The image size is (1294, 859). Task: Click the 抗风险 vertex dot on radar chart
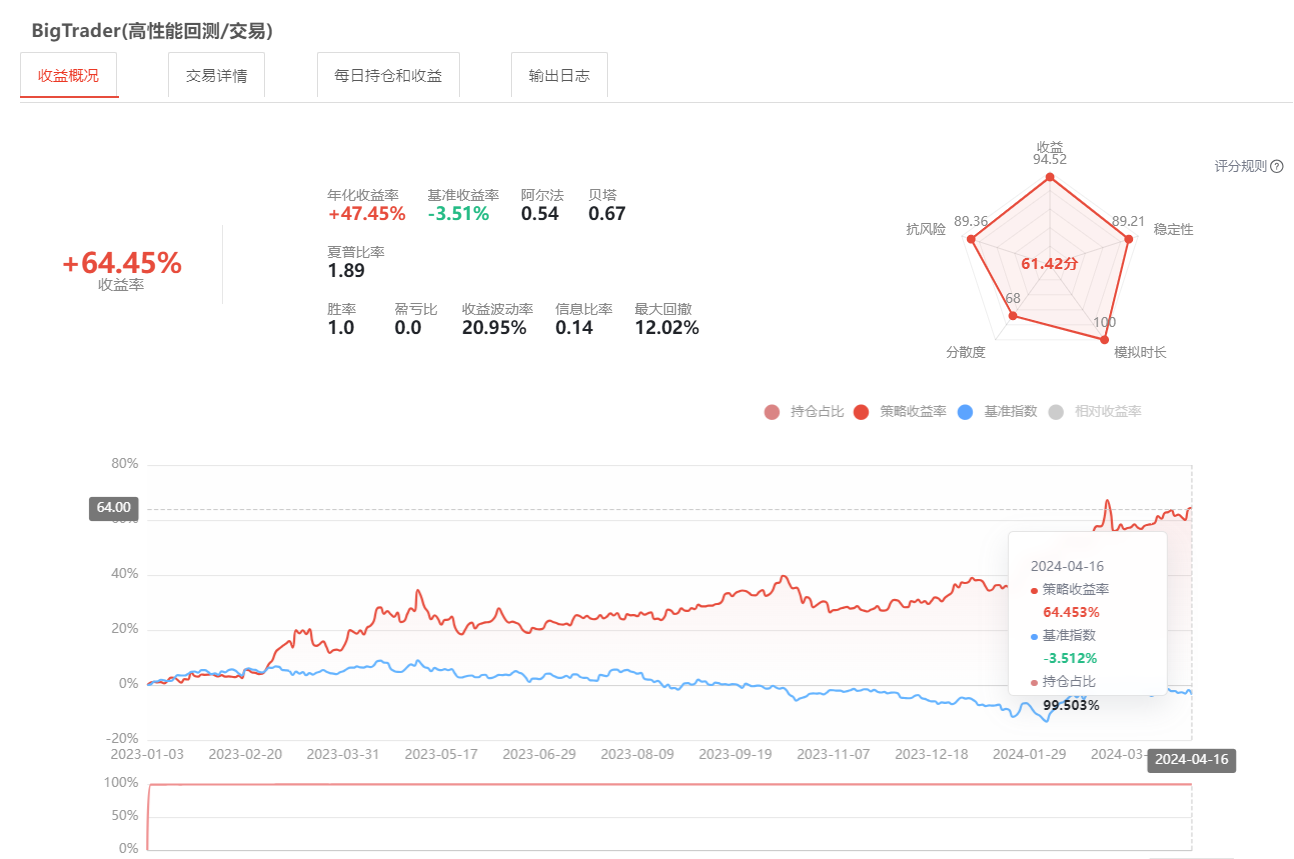pyautogui.click(x=970, y=239)
